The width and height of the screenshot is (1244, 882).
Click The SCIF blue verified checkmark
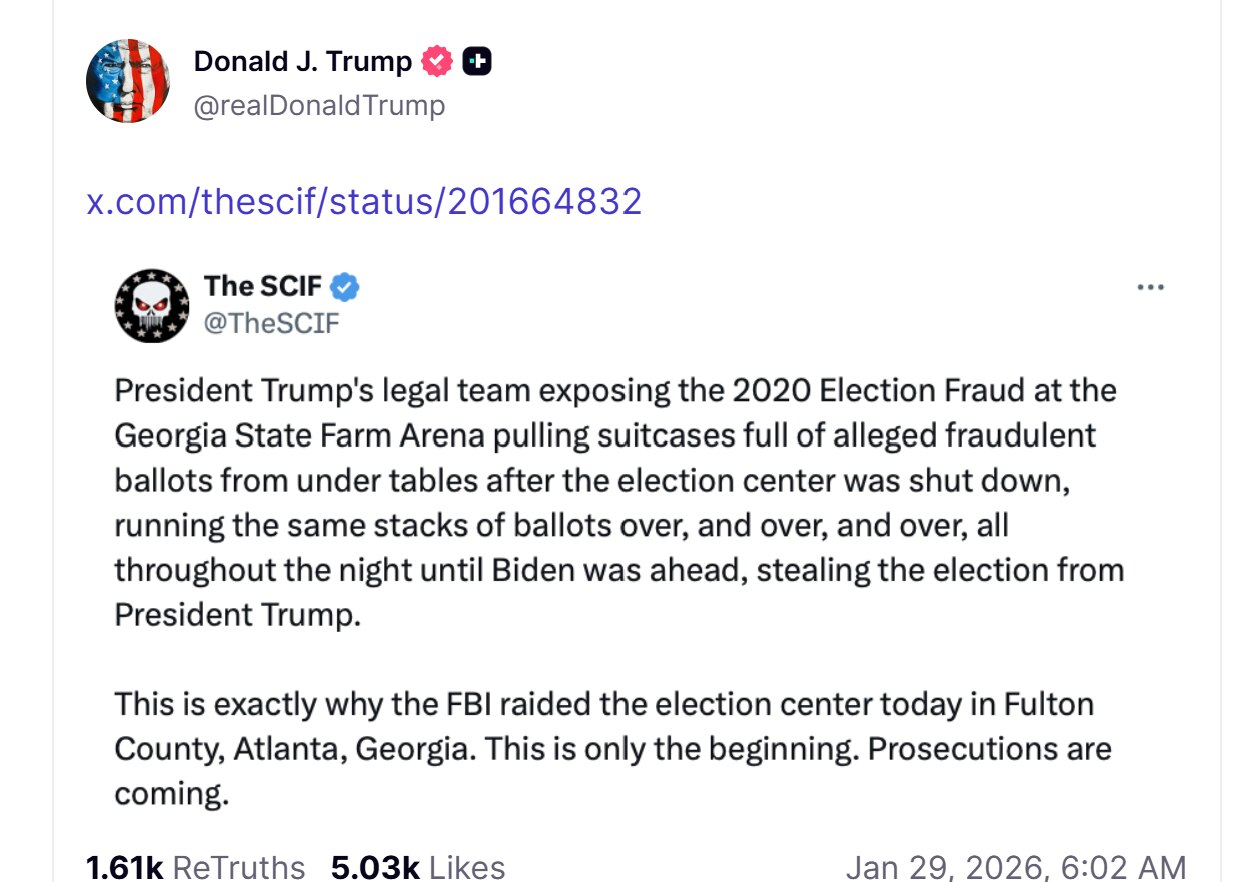pyautogui.click(x=345, y=287)
